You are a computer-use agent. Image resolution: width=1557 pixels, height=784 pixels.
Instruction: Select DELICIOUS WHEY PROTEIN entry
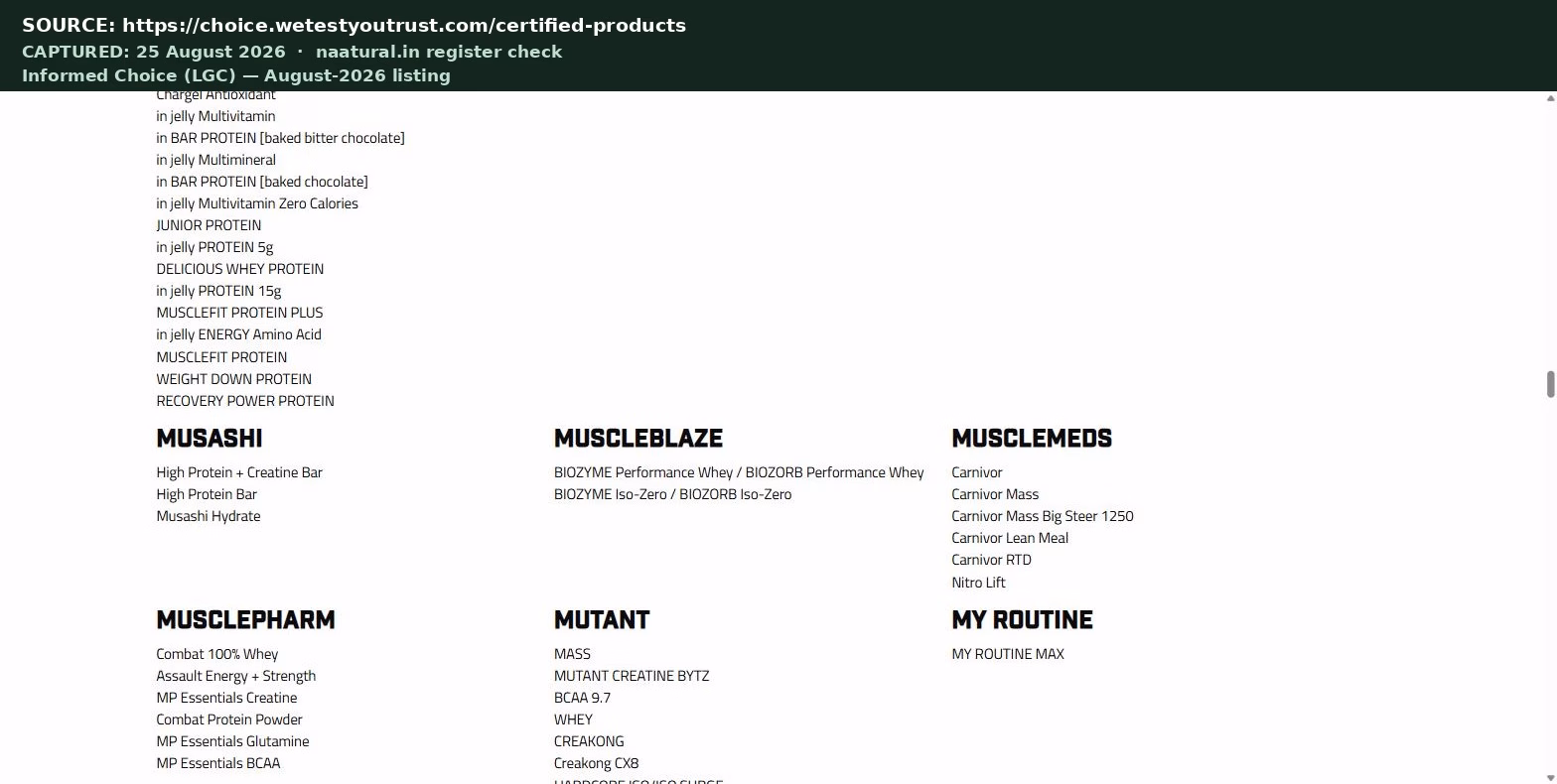click(239, 269)
